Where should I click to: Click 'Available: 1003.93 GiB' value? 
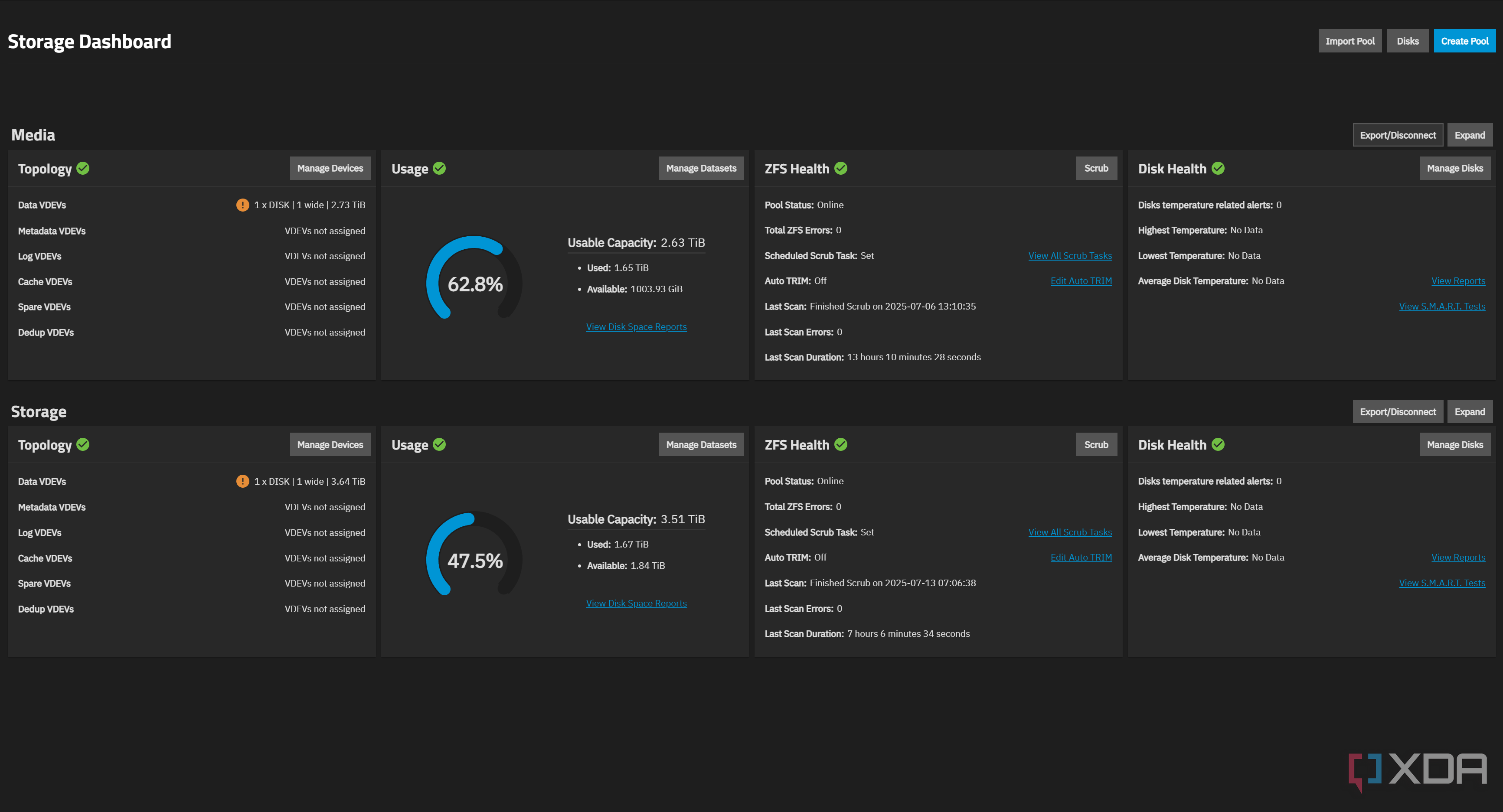tap(635, 289)
